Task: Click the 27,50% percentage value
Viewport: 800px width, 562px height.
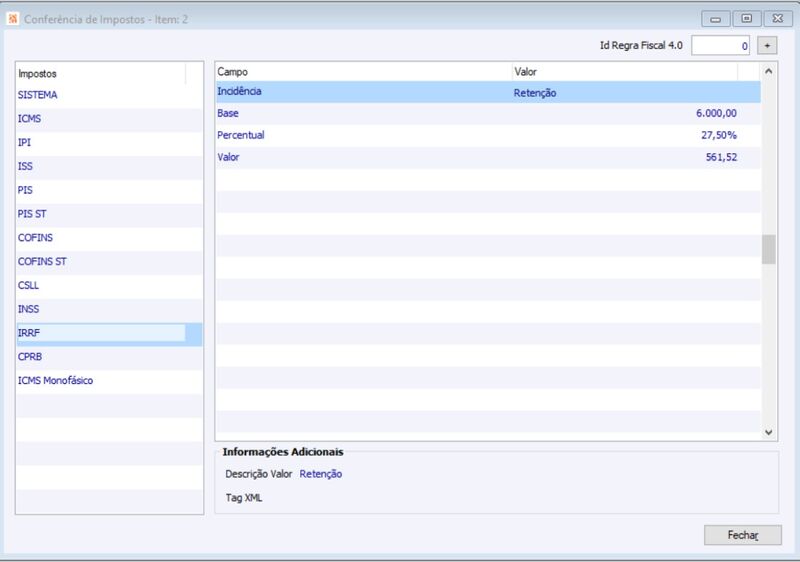Action: click(x=719, y=135)
